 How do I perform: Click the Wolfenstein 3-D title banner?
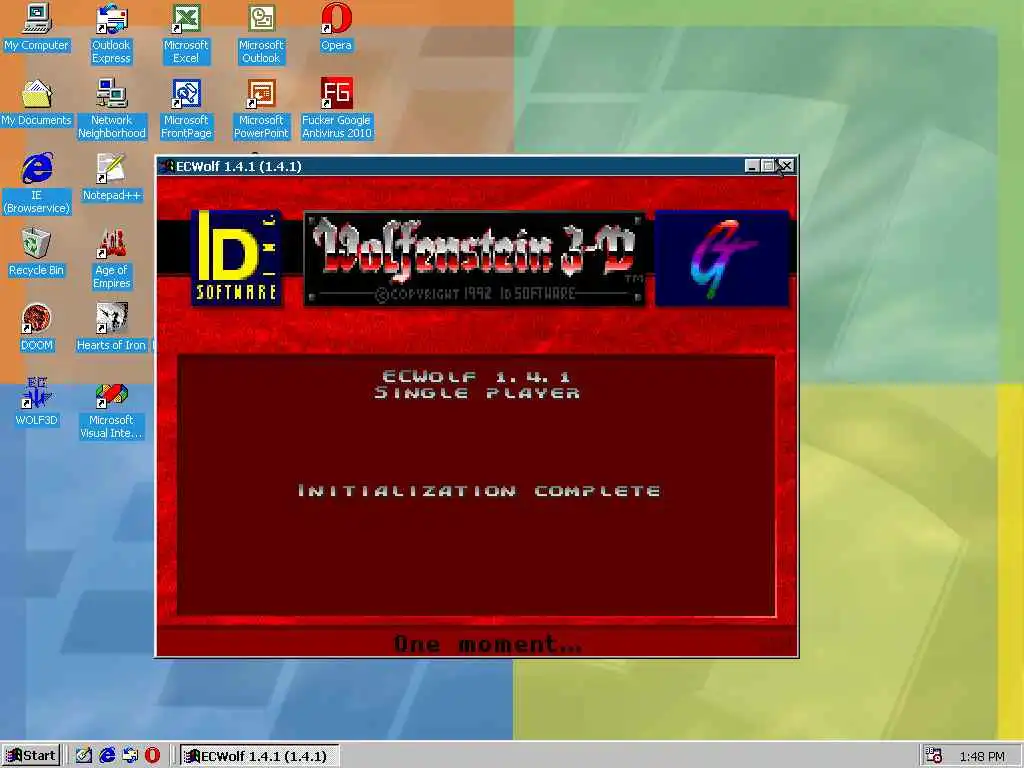pos(475,259)
